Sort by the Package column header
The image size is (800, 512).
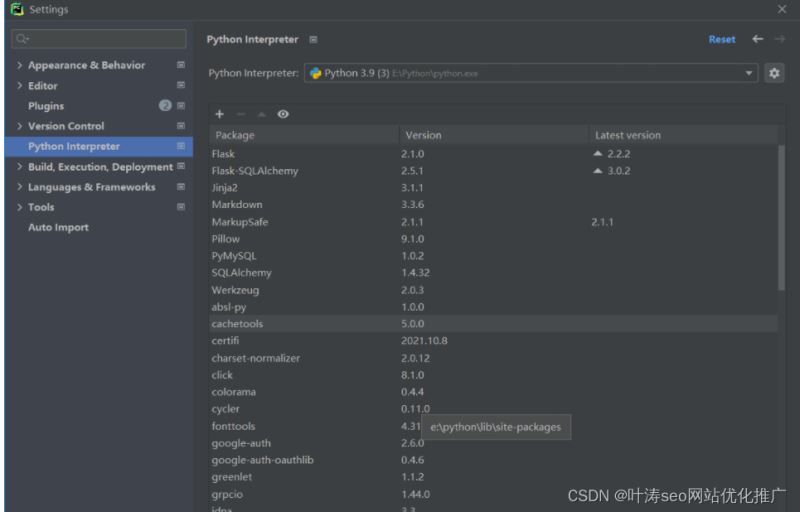pos(304,135)
